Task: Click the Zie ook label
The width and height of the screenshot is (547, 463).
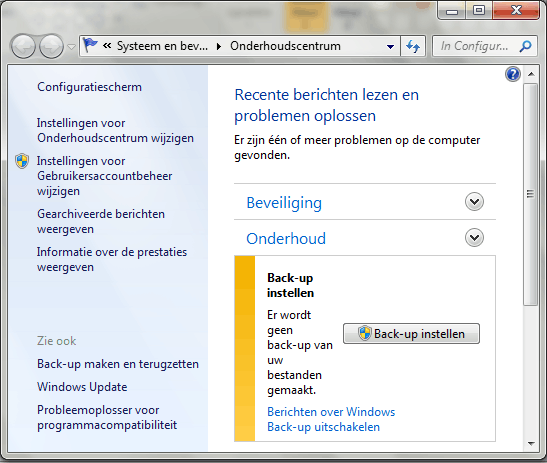Action: click(x=57, y=341)
